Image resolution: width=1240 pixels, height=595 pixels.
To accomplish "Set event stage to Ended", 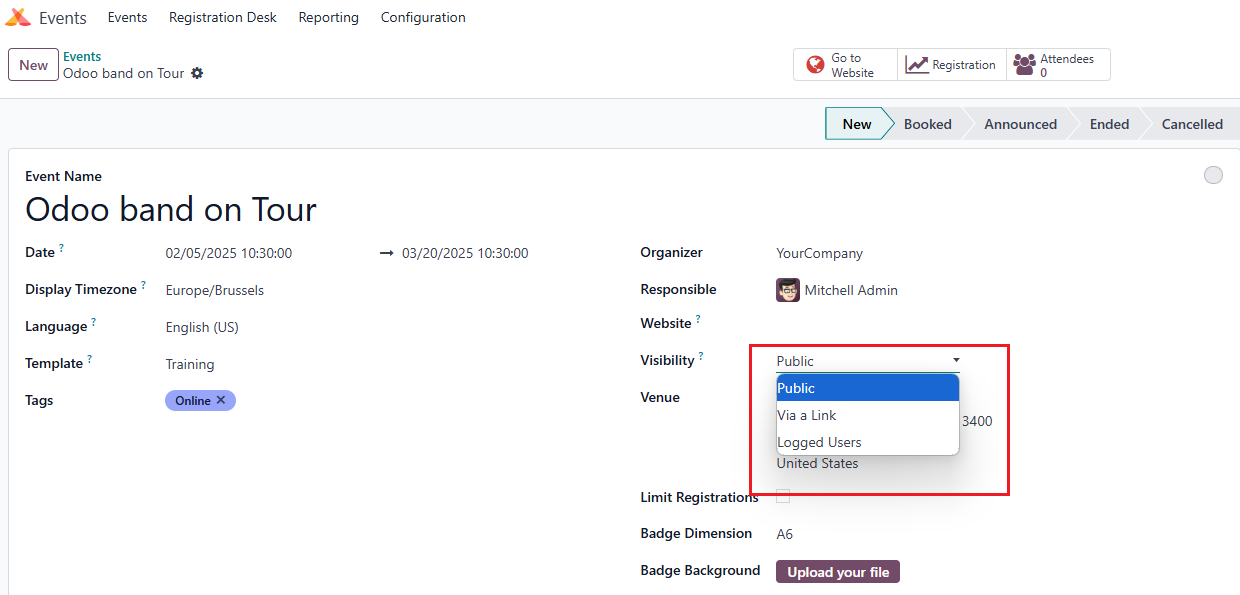I will click(x=1109, y=124).
